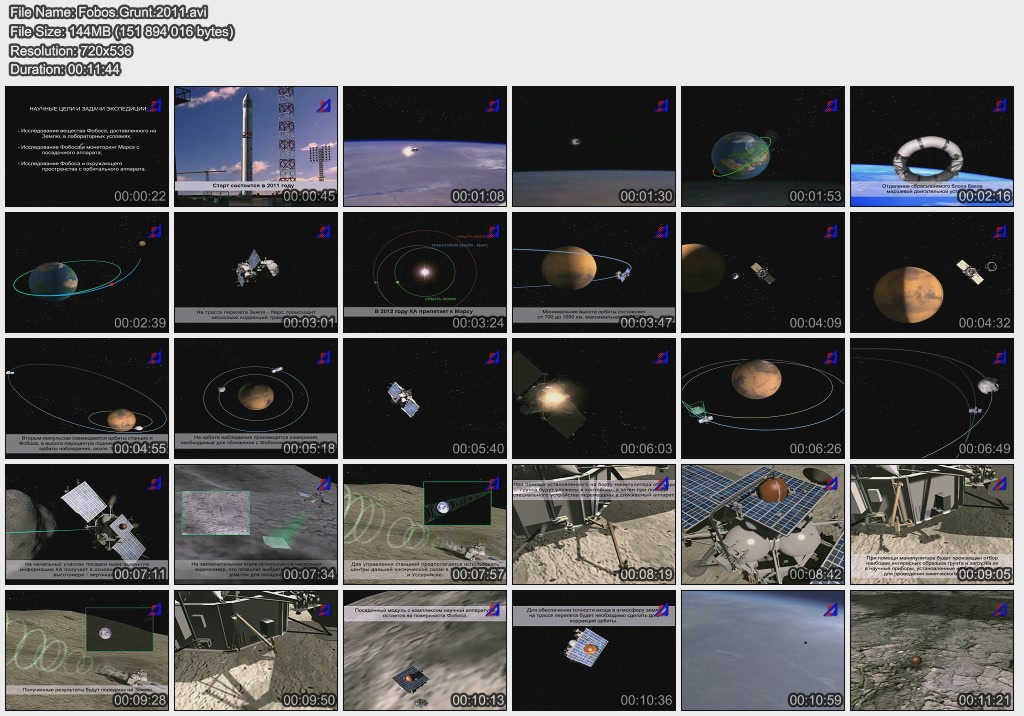Select the Earth orbit thumbnail at 00:02:39

87,272
